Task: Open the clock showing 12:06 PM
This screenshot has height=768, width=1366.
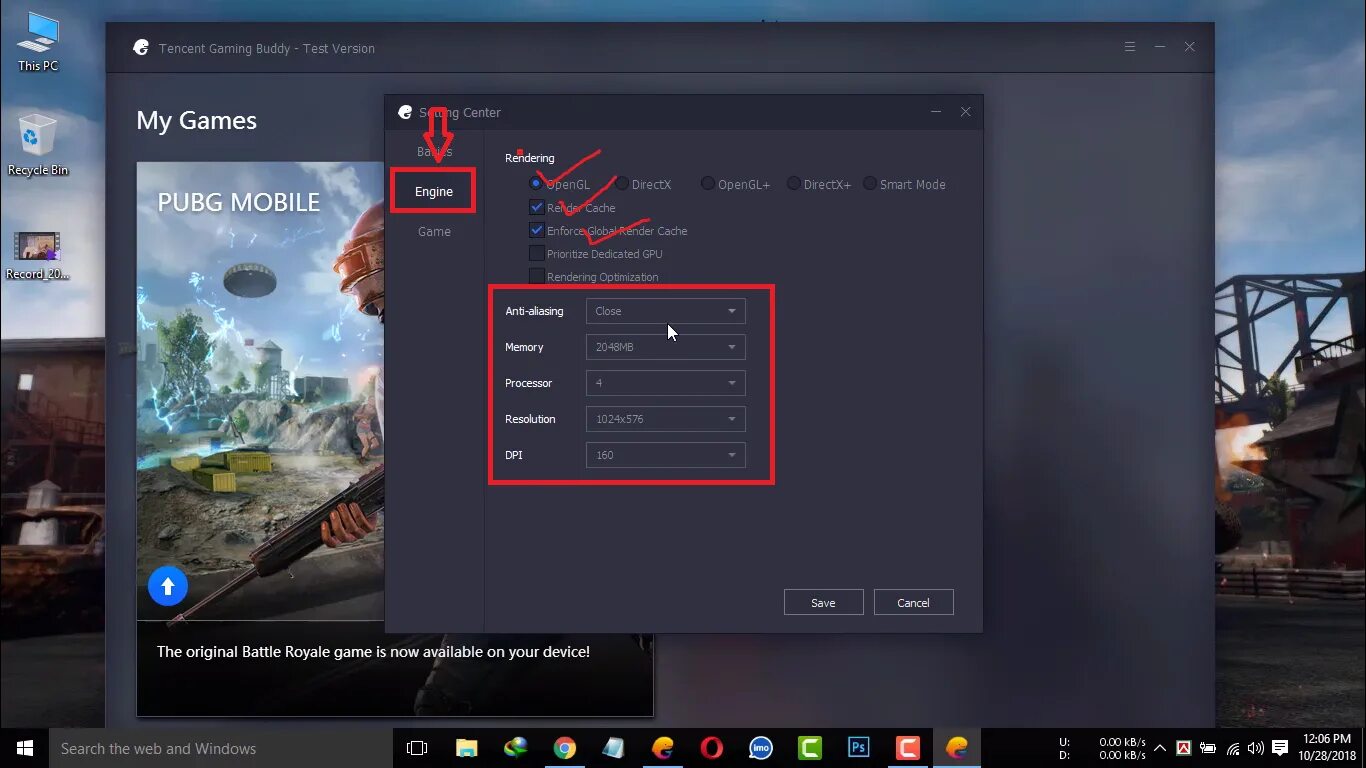Action: [x=1326, y=748]
